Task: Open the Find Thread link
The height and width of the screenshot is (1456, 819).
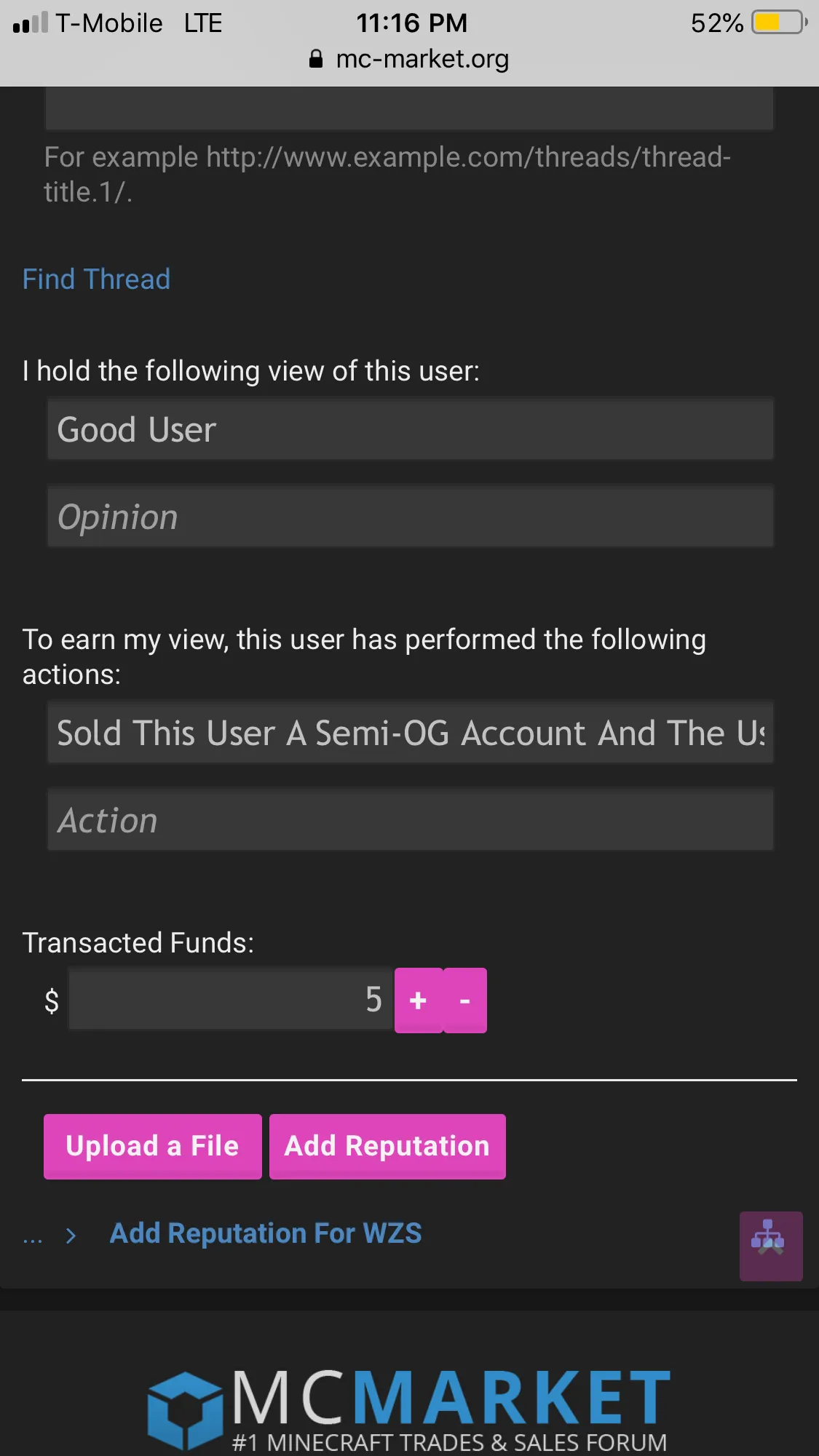Action: (96, 279)
